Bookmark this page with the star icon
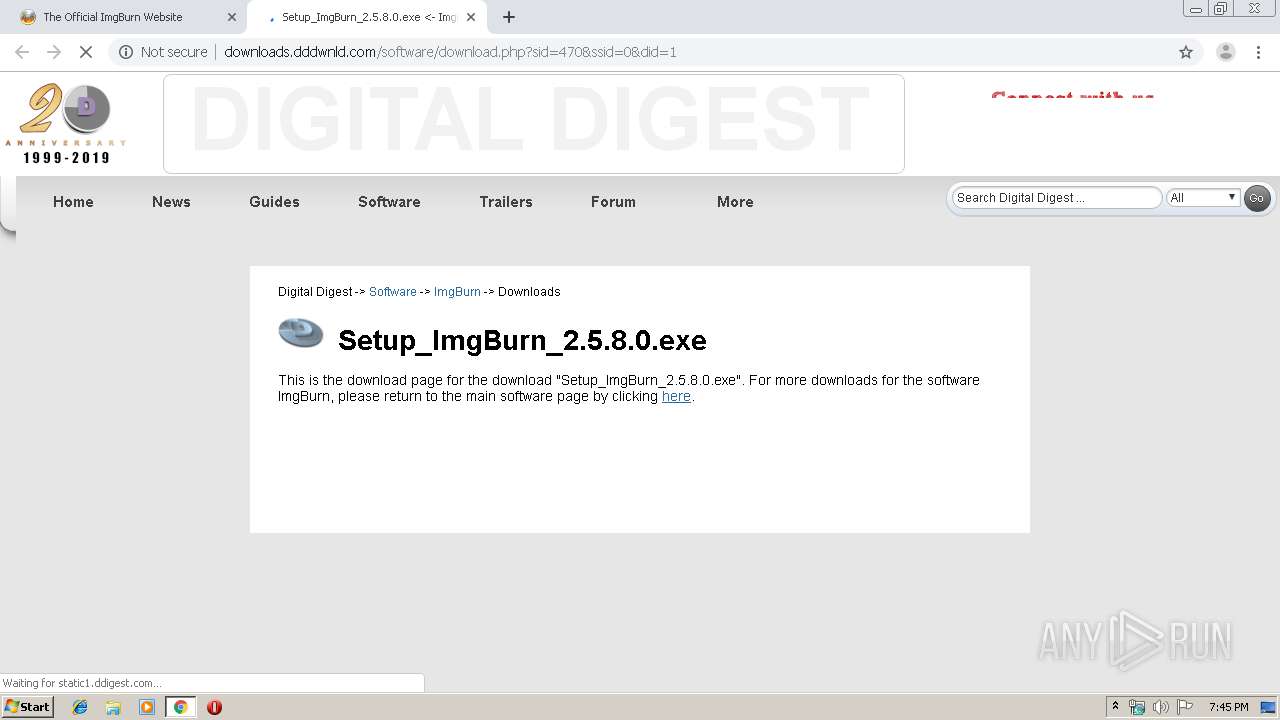This screenshot has width=1280, height=720. click(x=1186, y=52)
